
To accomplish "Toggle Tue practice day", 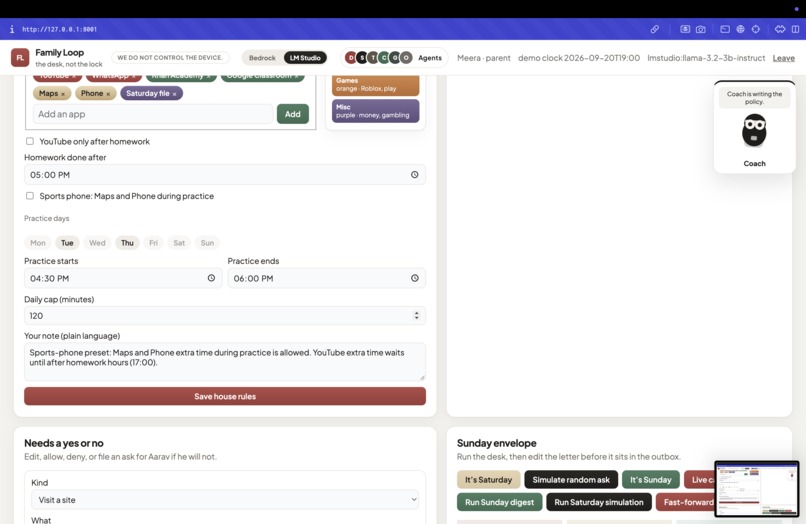I will coord(67,243).
